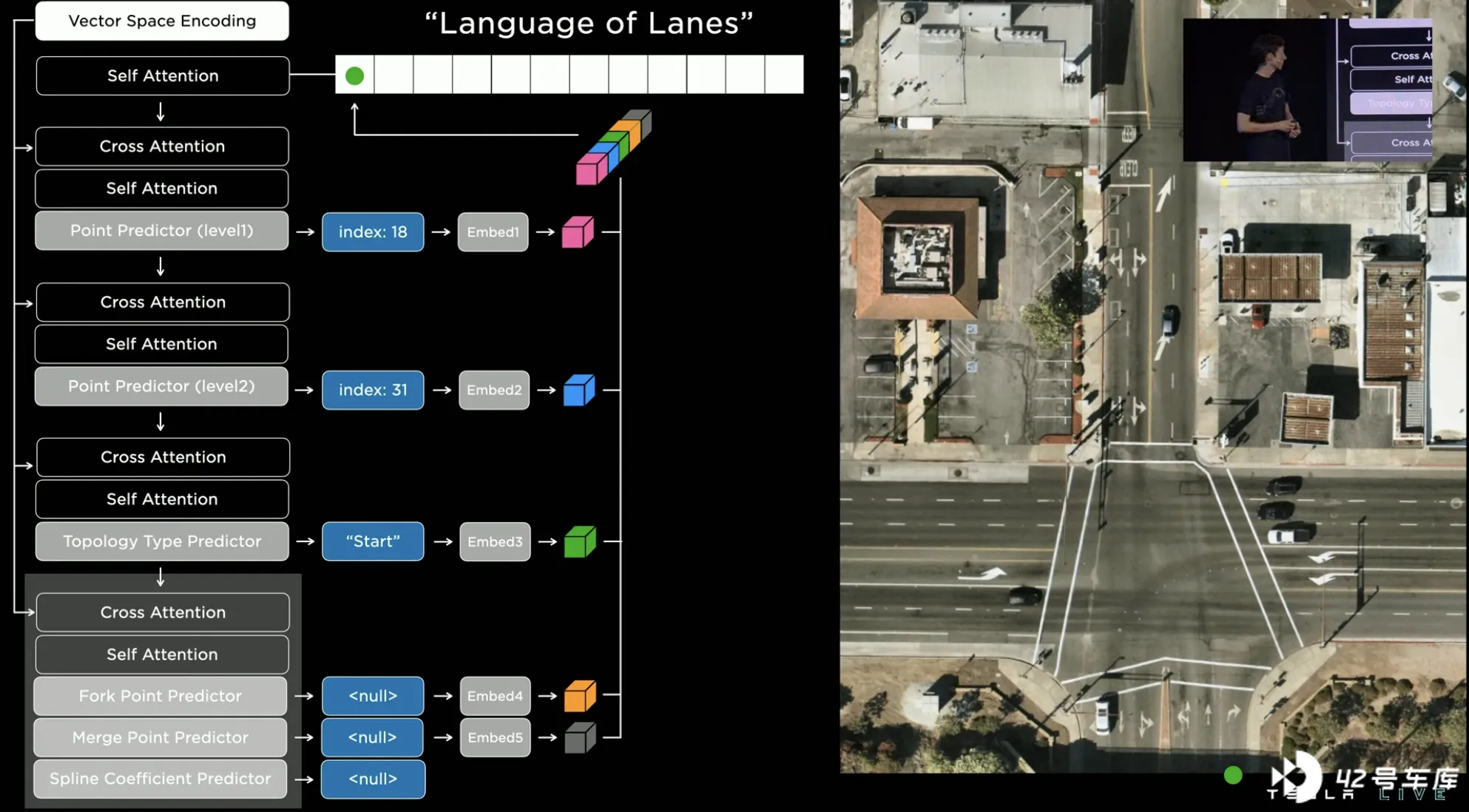
Task: Click Cross Attention in the highlighted gray panel
Action: 163,612
